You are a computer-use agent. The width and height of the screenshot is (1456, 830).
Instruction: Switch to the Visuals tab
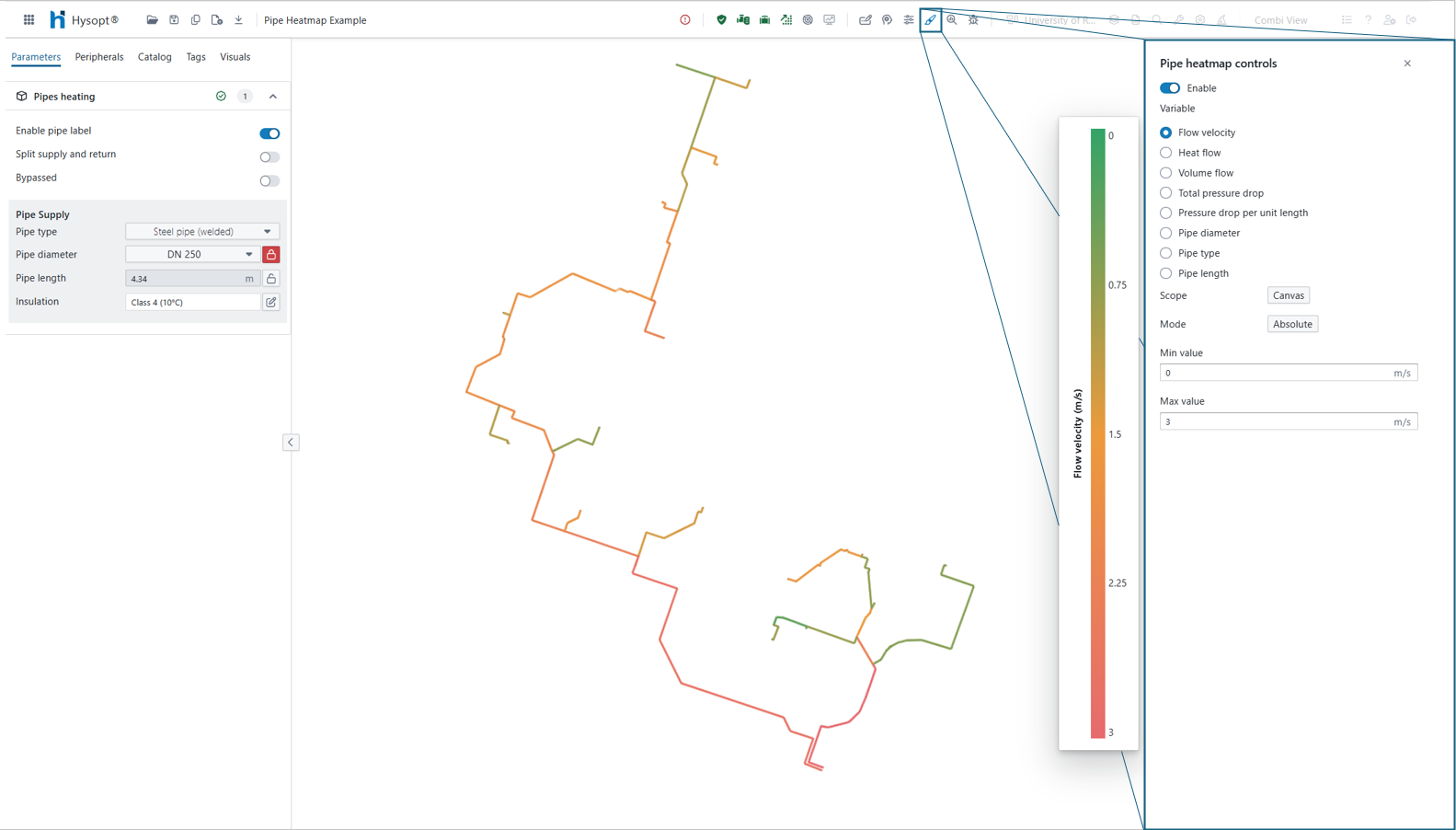click(x=235, y=57)
